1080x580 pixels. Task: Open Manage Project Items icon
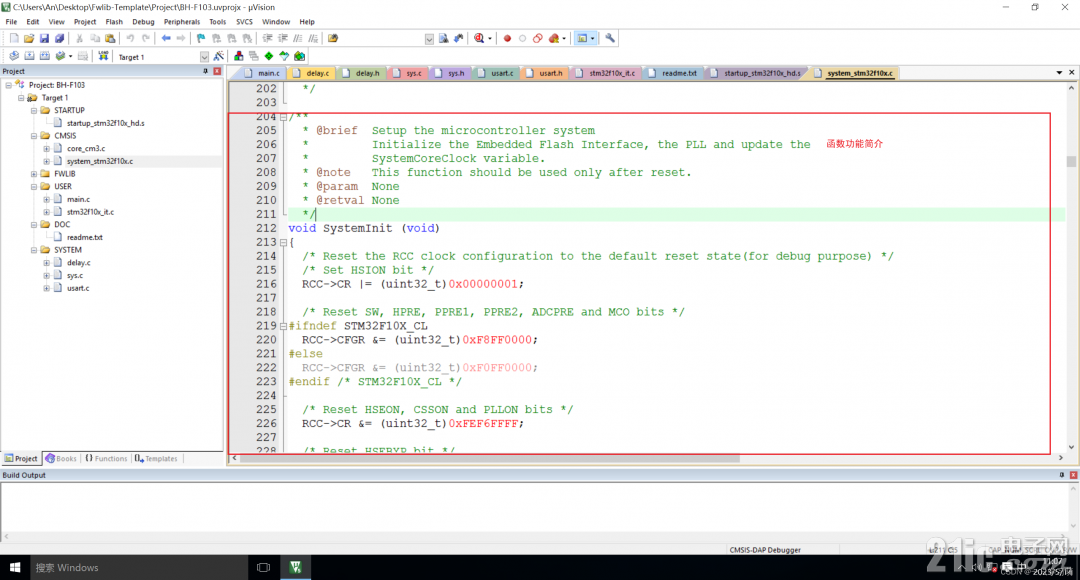pyautogui.click(x=238, y=56)
